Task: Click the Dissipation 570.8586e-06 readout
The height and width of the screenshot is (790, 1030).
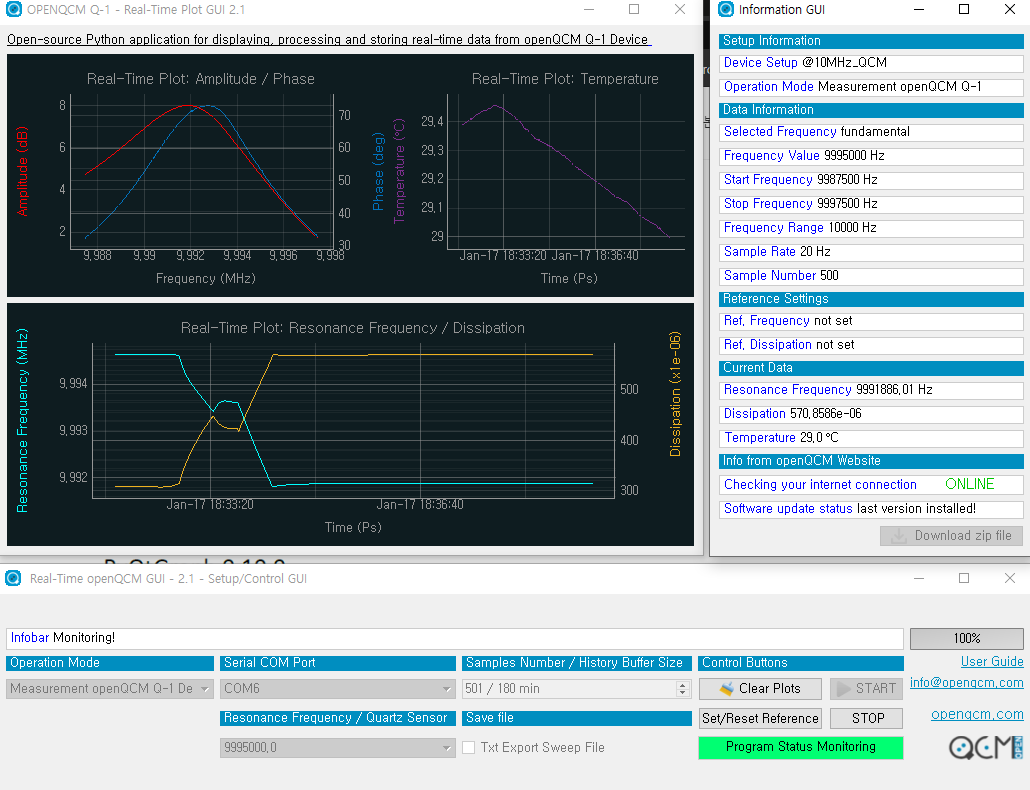Action: click(871, 414)
